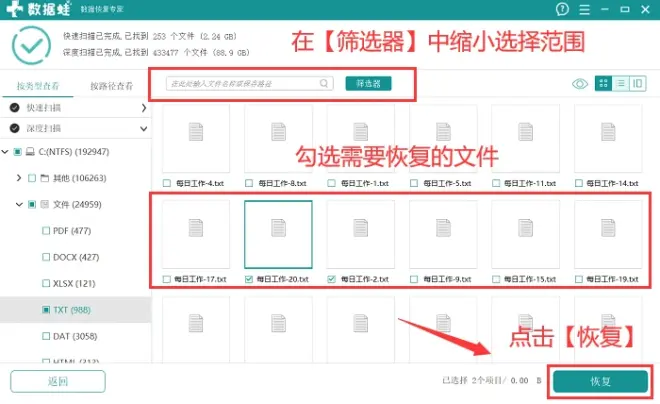Image resolution: width=660 pixels, height=404 pixels.
Task: Toggle the TXT (988) checkbox
Action: tap(46, 310)
